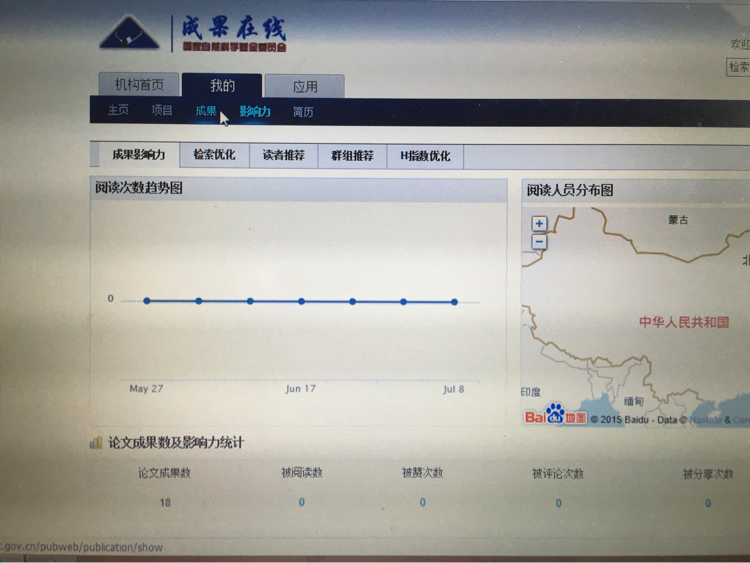Open the 机构首页 tab
The width and height of the screenshot is (750, 563).
[x=139, y=85]
